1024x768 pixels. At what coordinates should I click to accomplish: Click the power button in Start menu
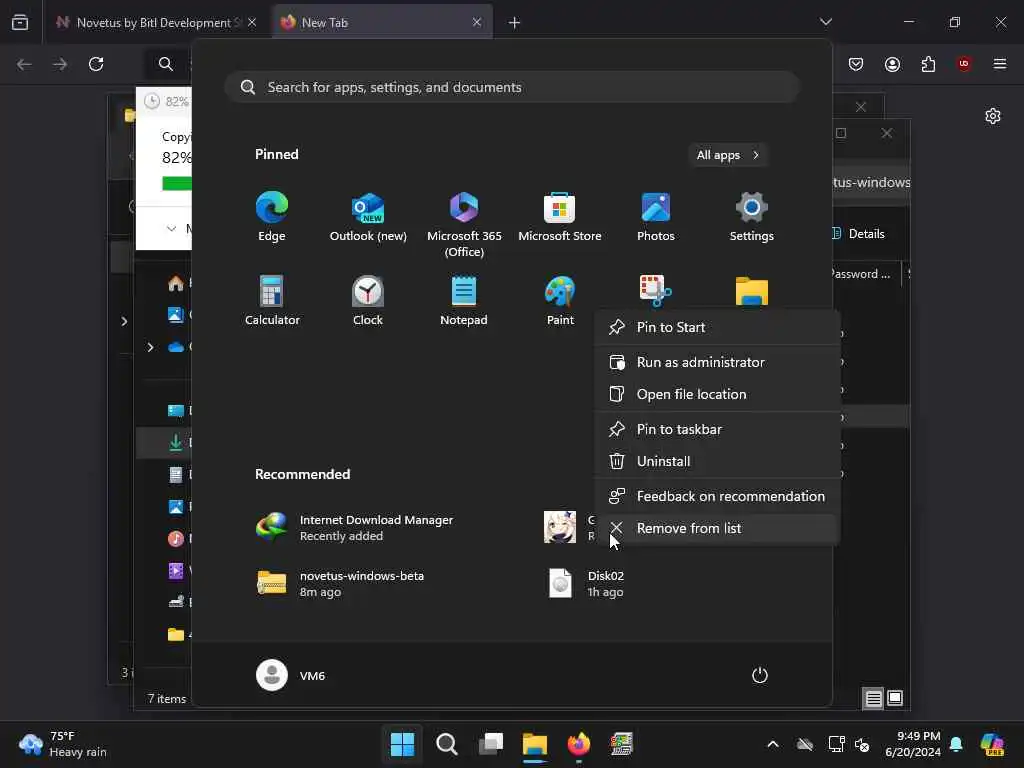coord(760,675)
